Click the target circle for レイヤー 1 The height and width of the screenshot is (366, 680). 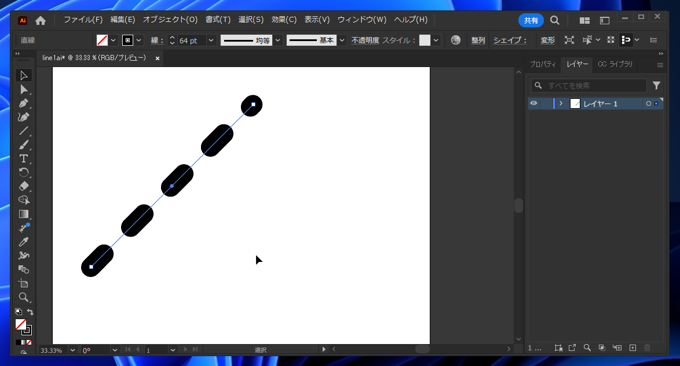point(649,104)
